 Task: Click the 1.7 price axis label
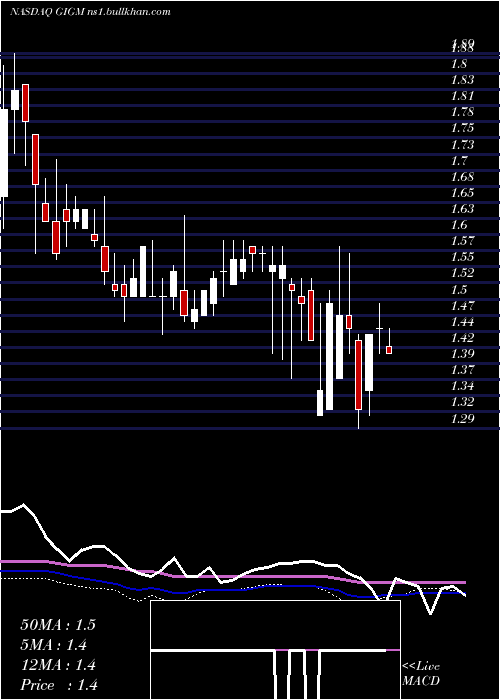460,161
